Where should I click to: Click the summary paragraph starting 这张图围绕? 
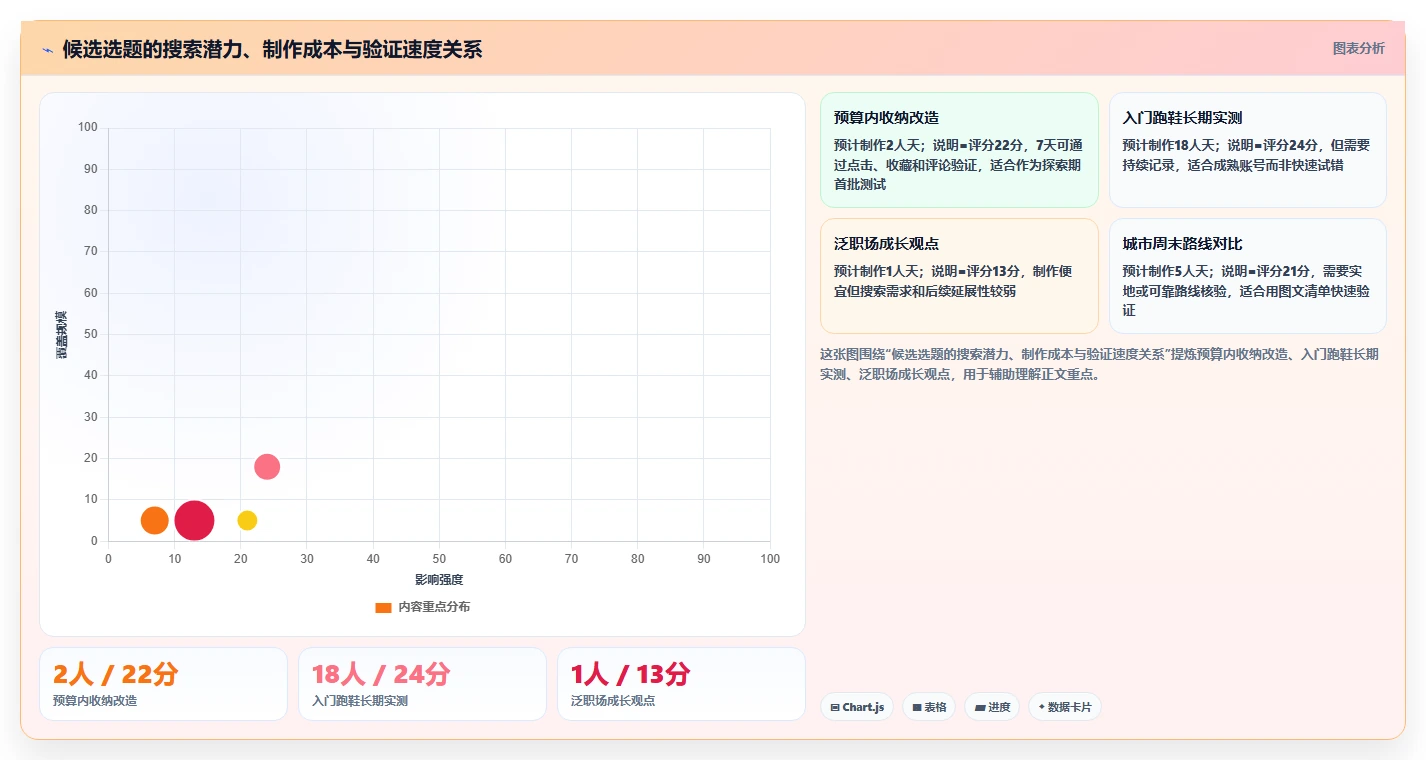click(x=1099, y=364)
